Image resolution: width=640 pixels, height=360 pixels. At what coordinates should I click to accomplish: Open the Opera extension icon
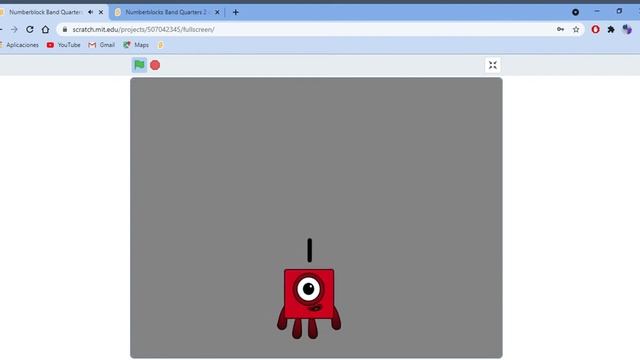[596, 29]
